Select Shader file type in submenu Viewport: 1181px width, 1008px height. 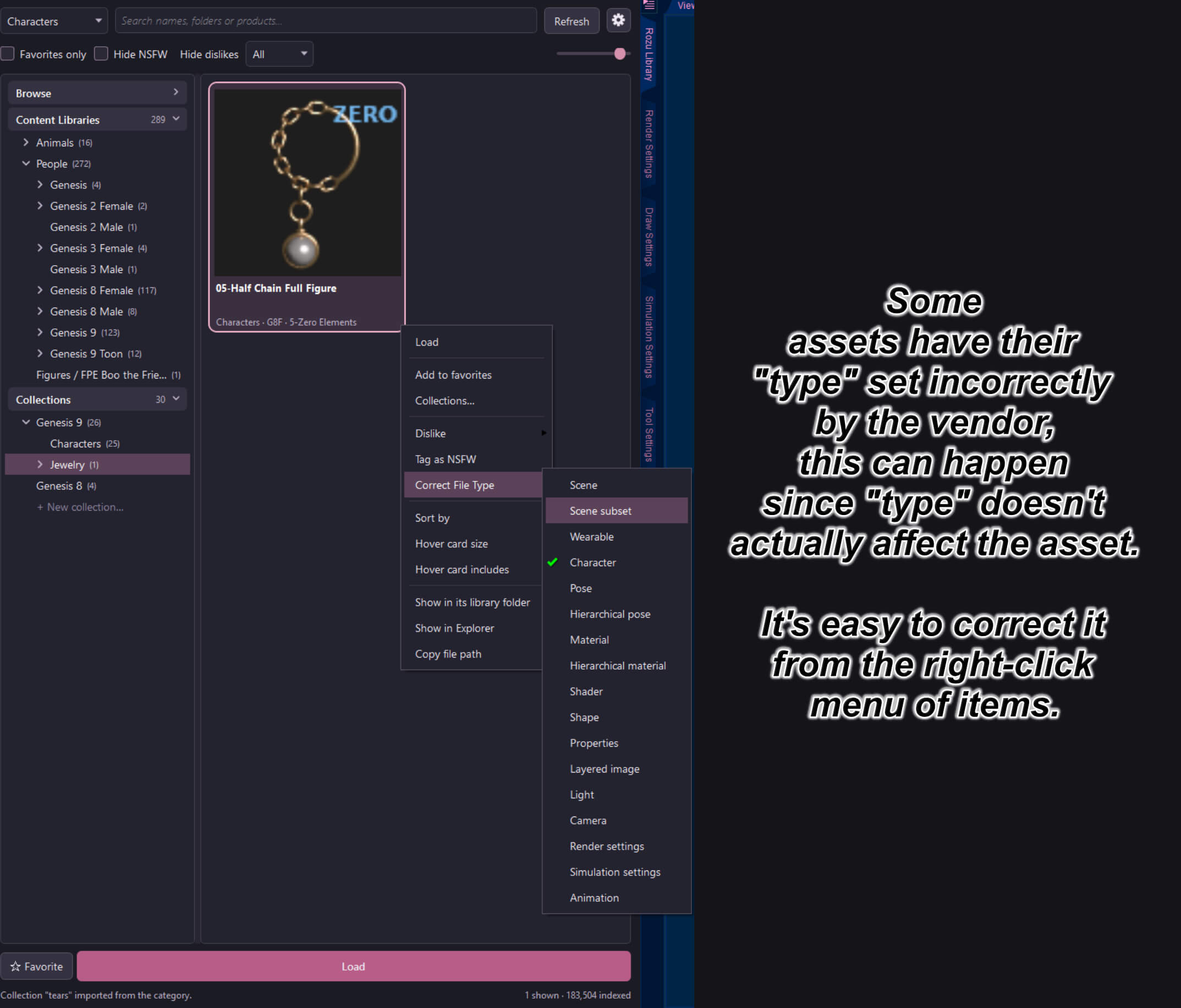[x=616, y=691]
